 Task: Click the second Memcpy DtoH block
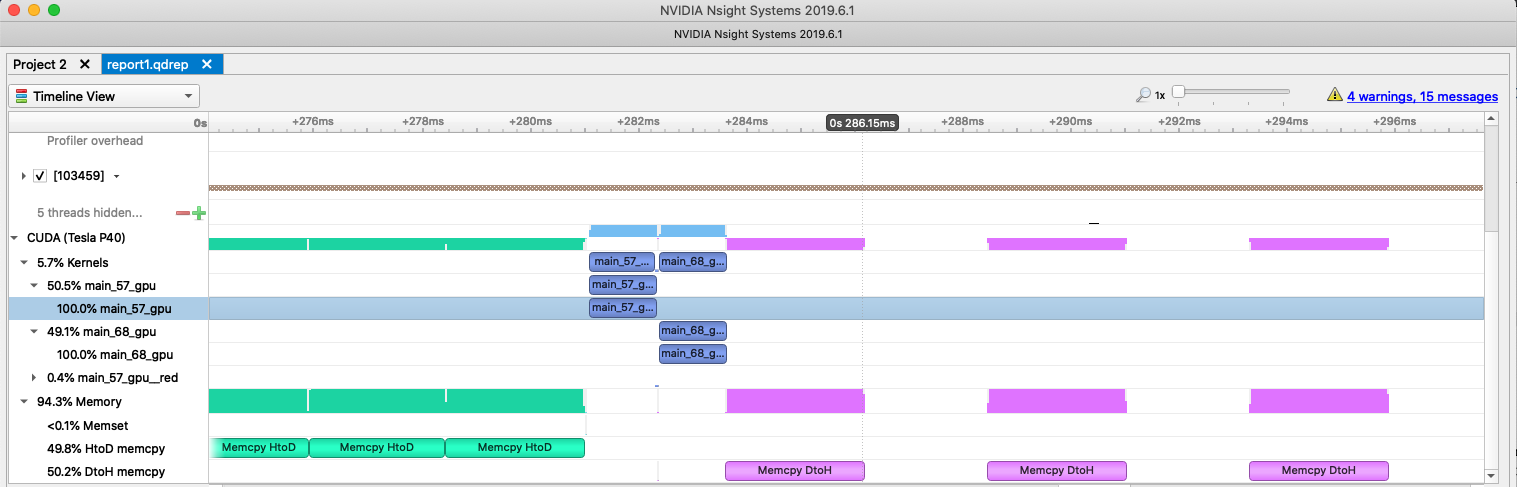pyautogui.click(x=1057, y=471)
